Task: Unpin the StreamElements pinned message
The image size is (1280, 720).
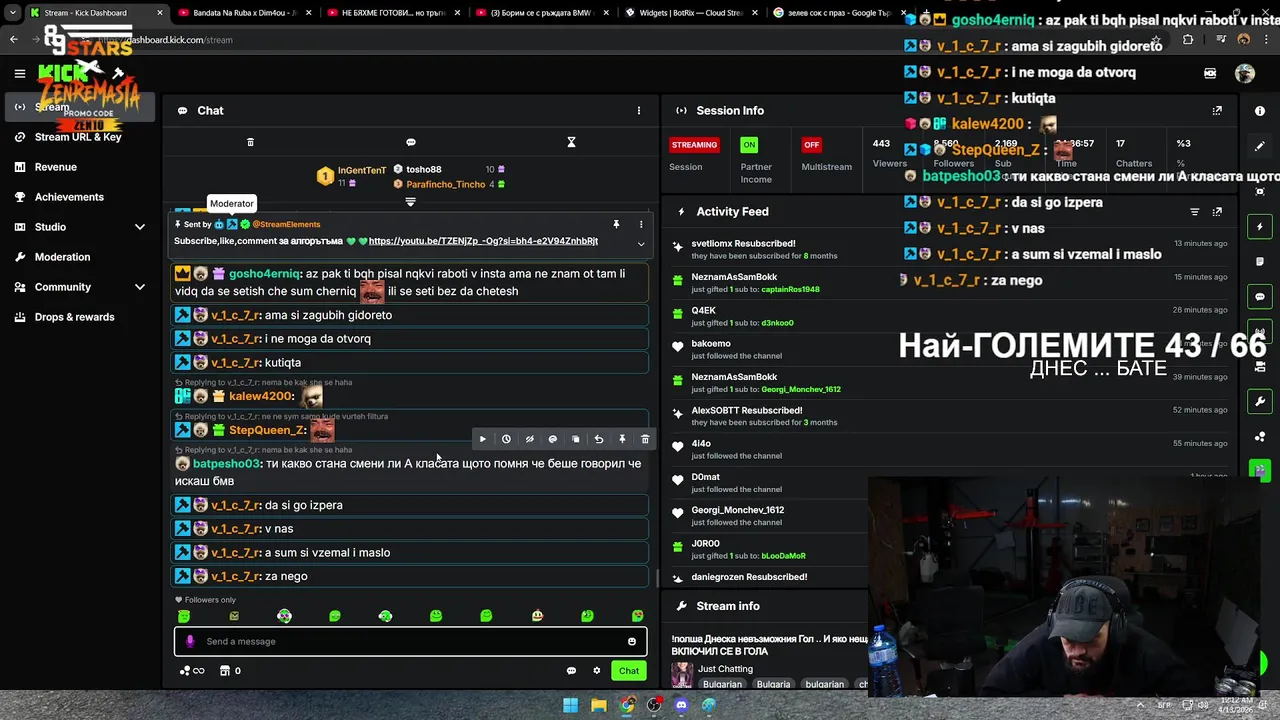Action: (x=616, y=224)
